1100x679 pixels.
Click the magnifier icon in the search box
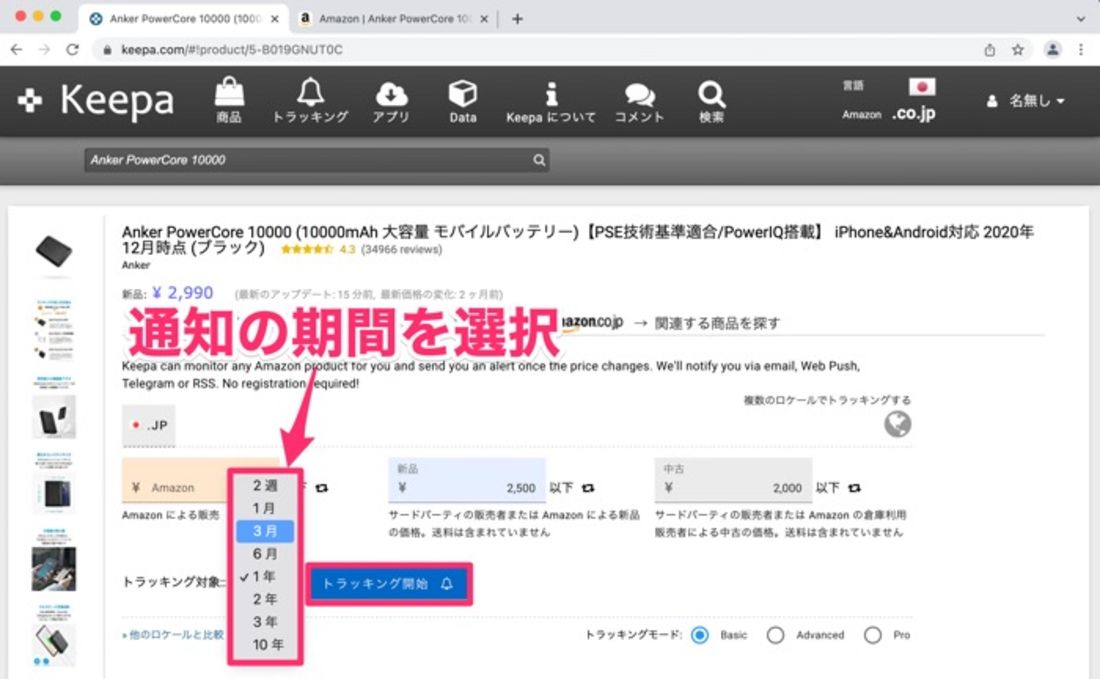click(539, 160)
